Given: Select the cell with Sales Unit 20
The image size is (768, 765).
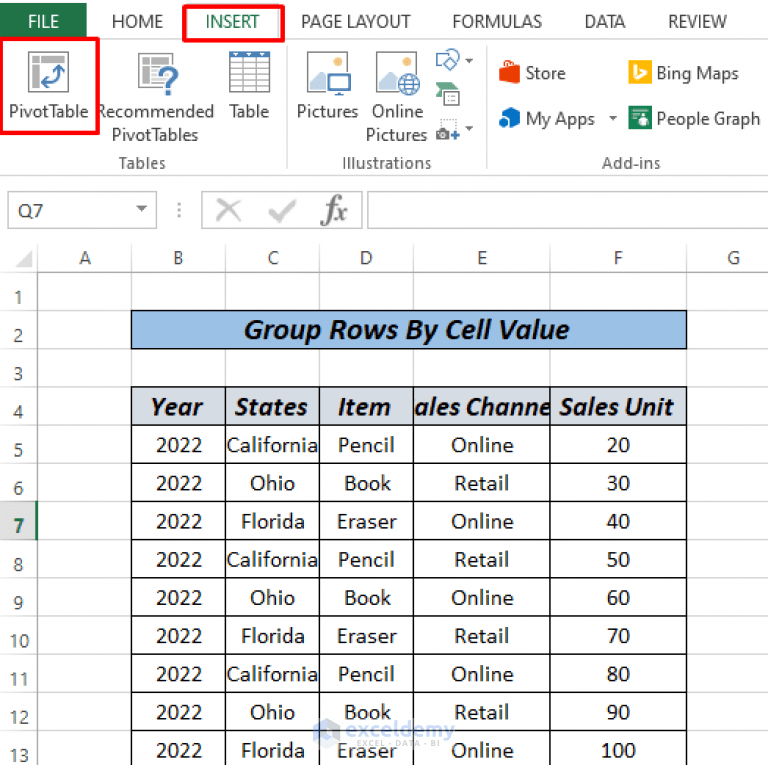Looking at the screenshot, I should click(618, 445).
